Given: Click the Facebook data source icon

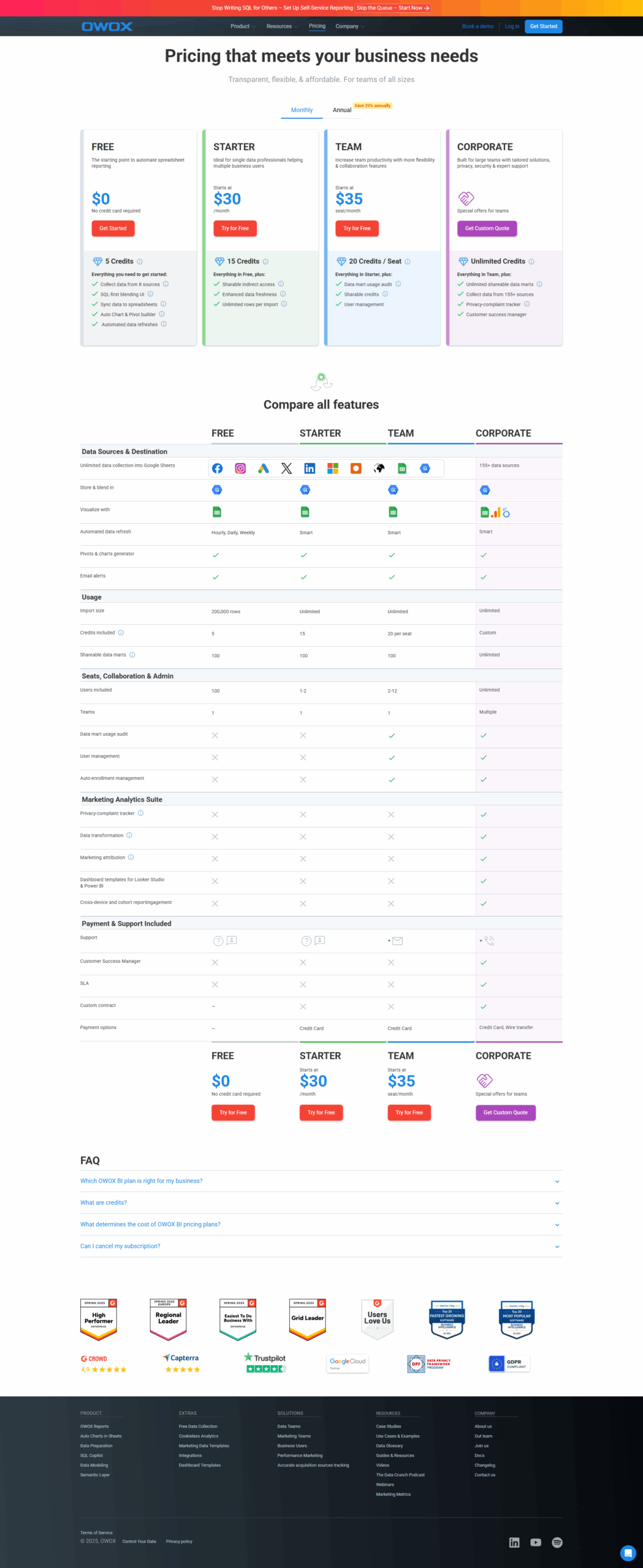Looking at the screenshot, I should coord(217,469).
